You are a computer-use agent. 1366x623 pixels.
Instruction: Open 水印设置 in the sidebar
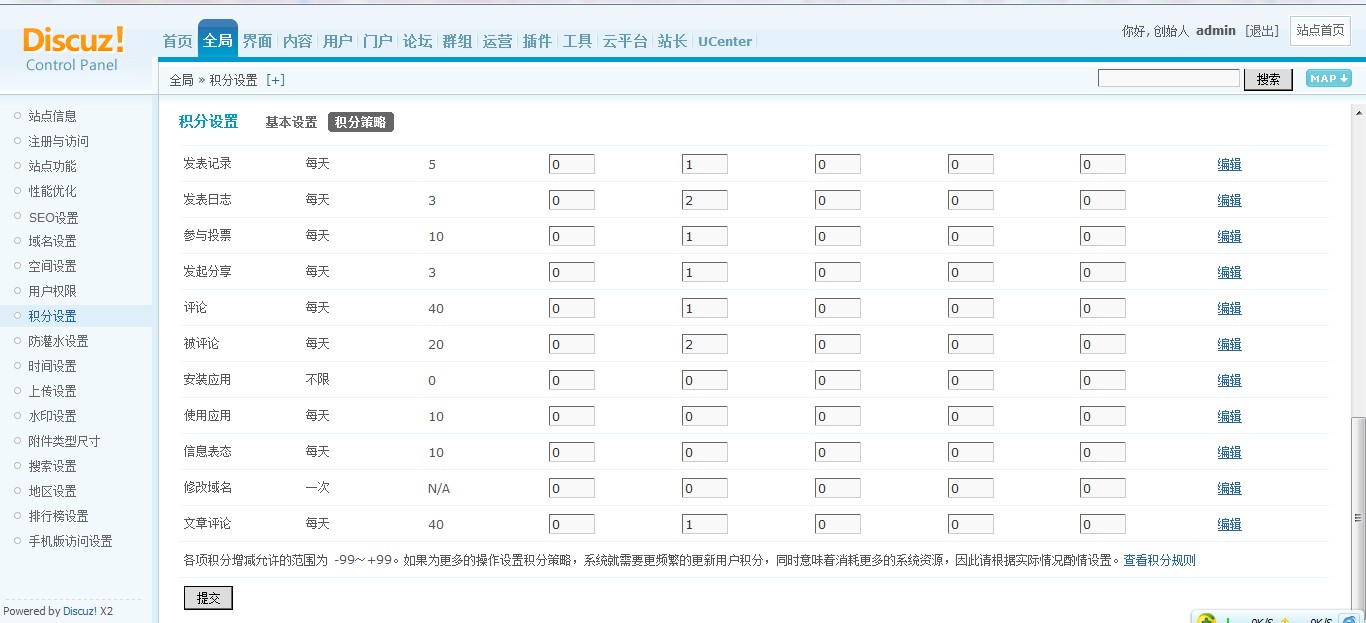point(52,416)
